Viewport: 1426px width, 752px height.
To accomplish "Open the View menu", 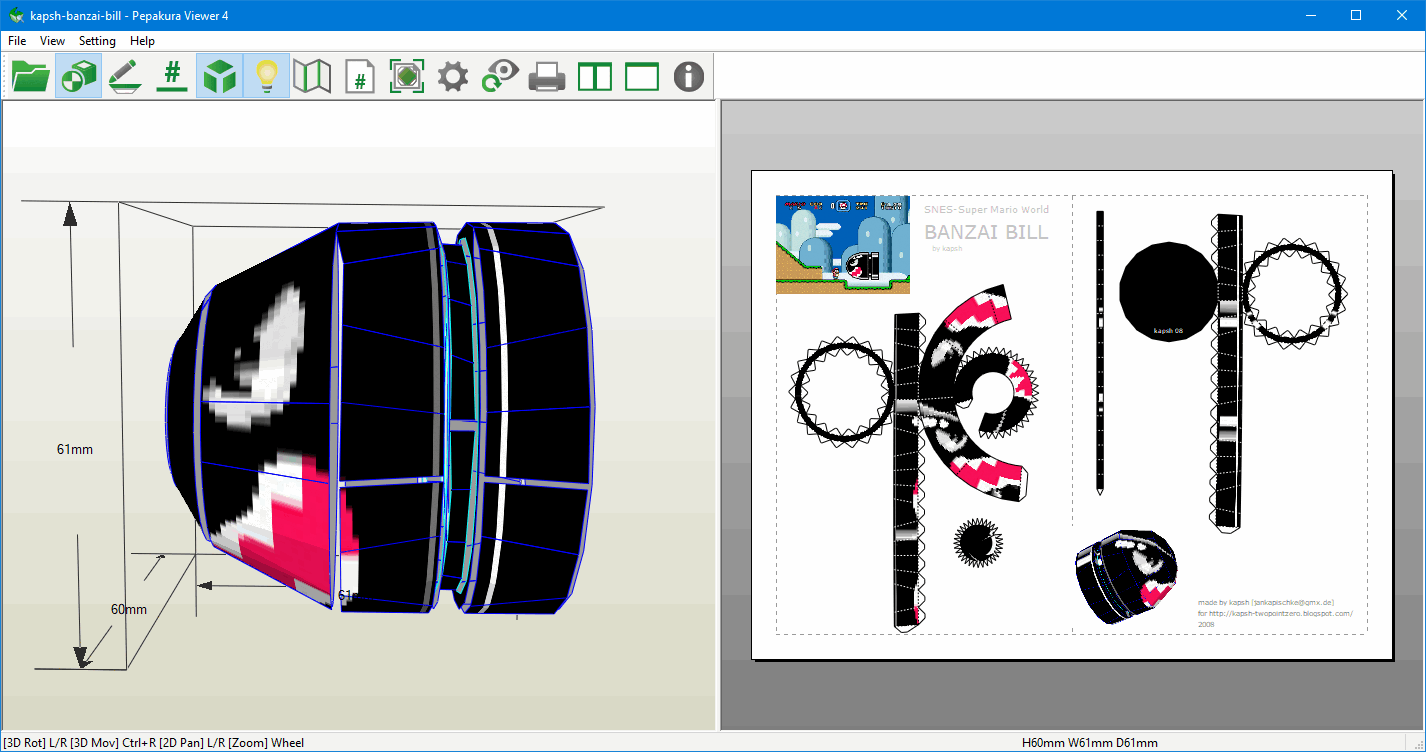I will pos(52,41).
